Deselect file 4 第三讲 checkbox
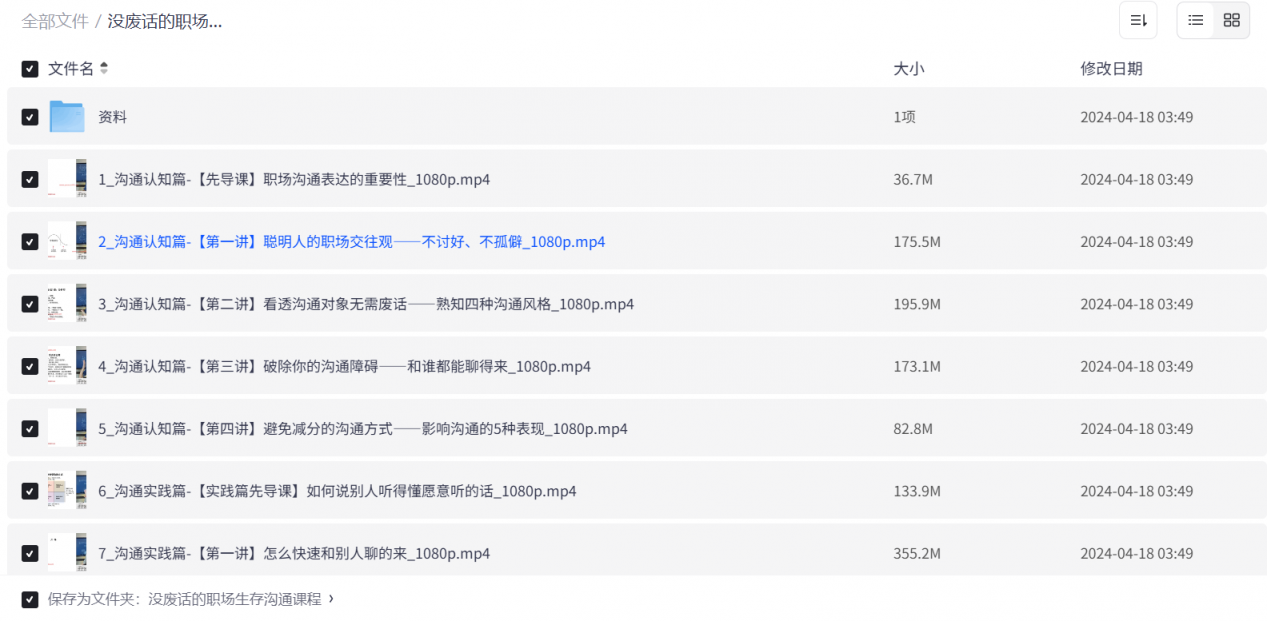 (x=30, y=367)
